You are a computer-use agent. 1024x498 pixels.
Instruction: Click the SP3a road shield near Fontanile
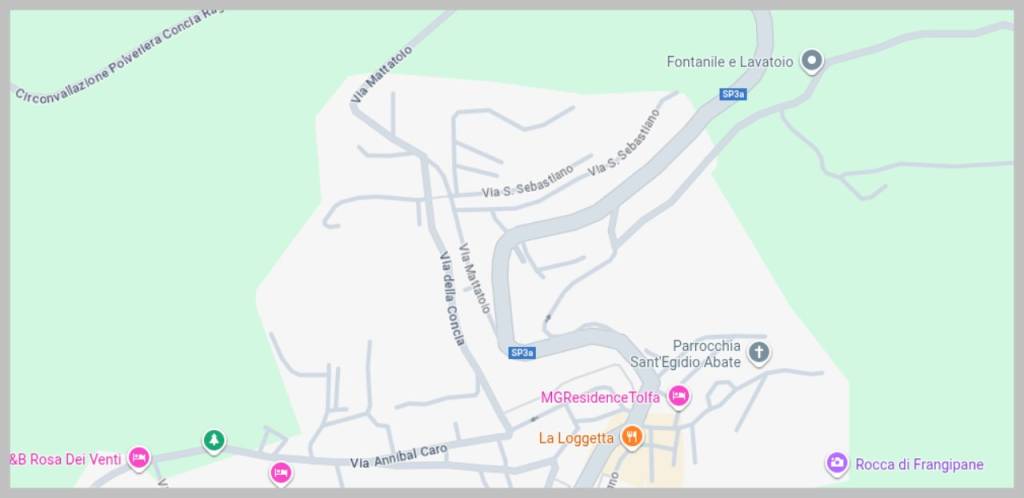pos(733,94)
